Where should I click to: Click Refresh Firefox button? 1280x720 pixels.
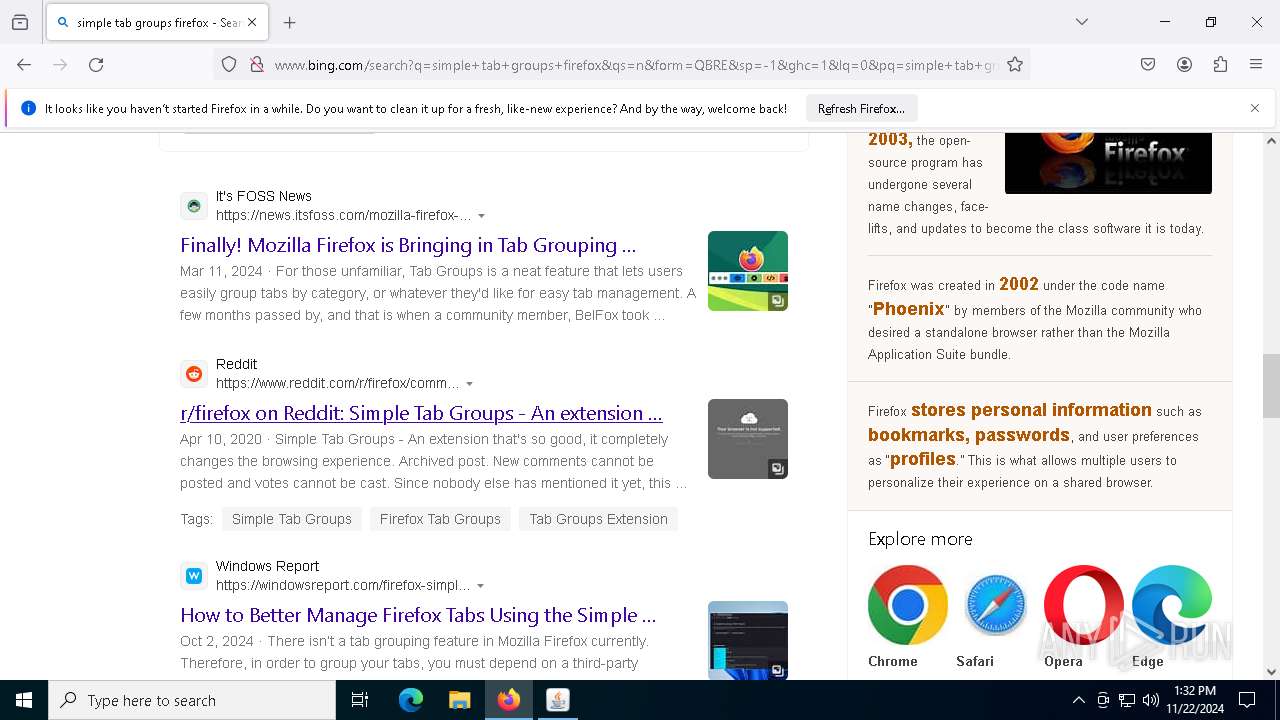pyautogui.click(x=861, y=108)
